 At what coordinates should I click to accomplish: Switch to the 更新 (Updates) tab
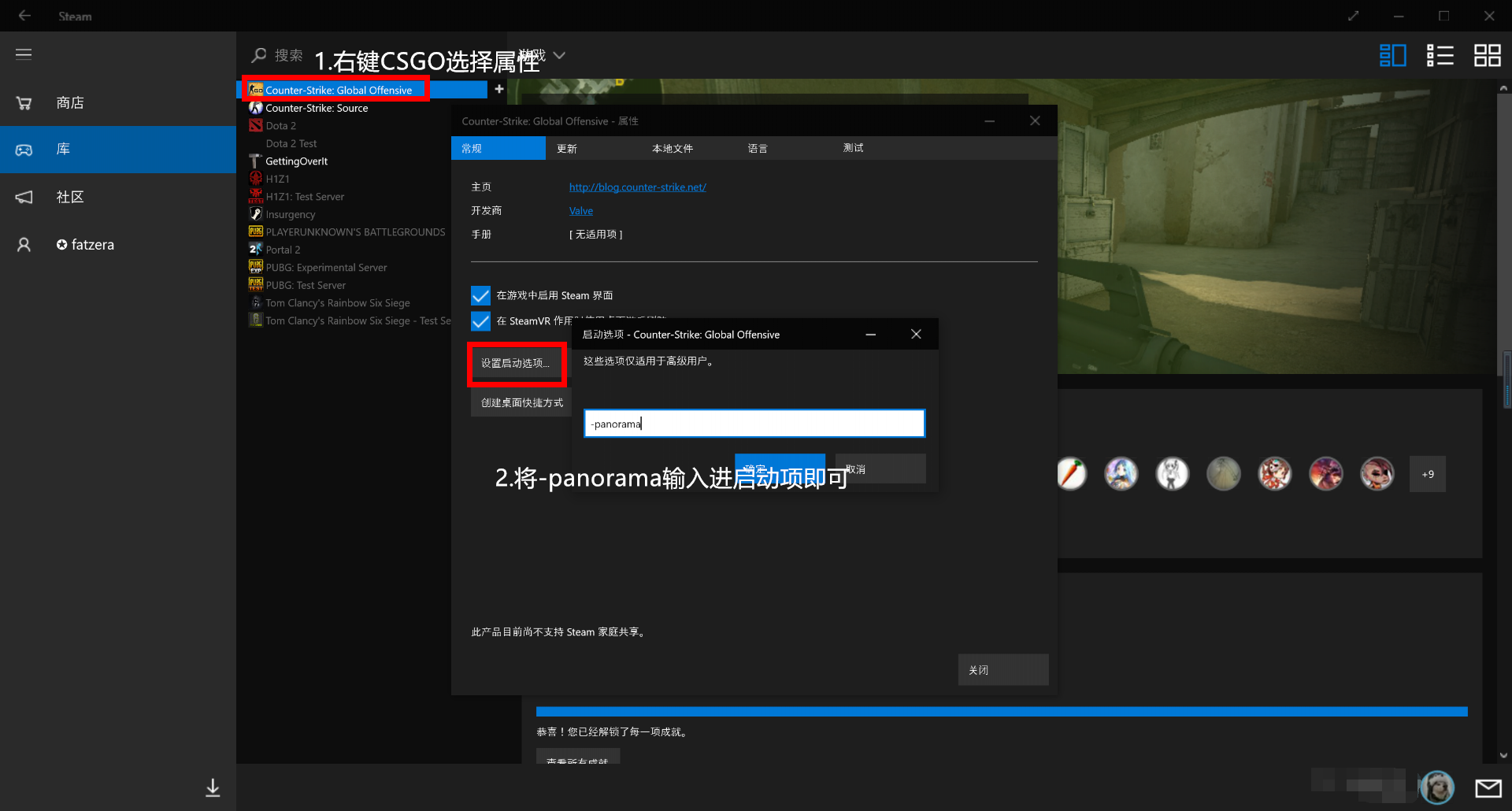(567, 148)
